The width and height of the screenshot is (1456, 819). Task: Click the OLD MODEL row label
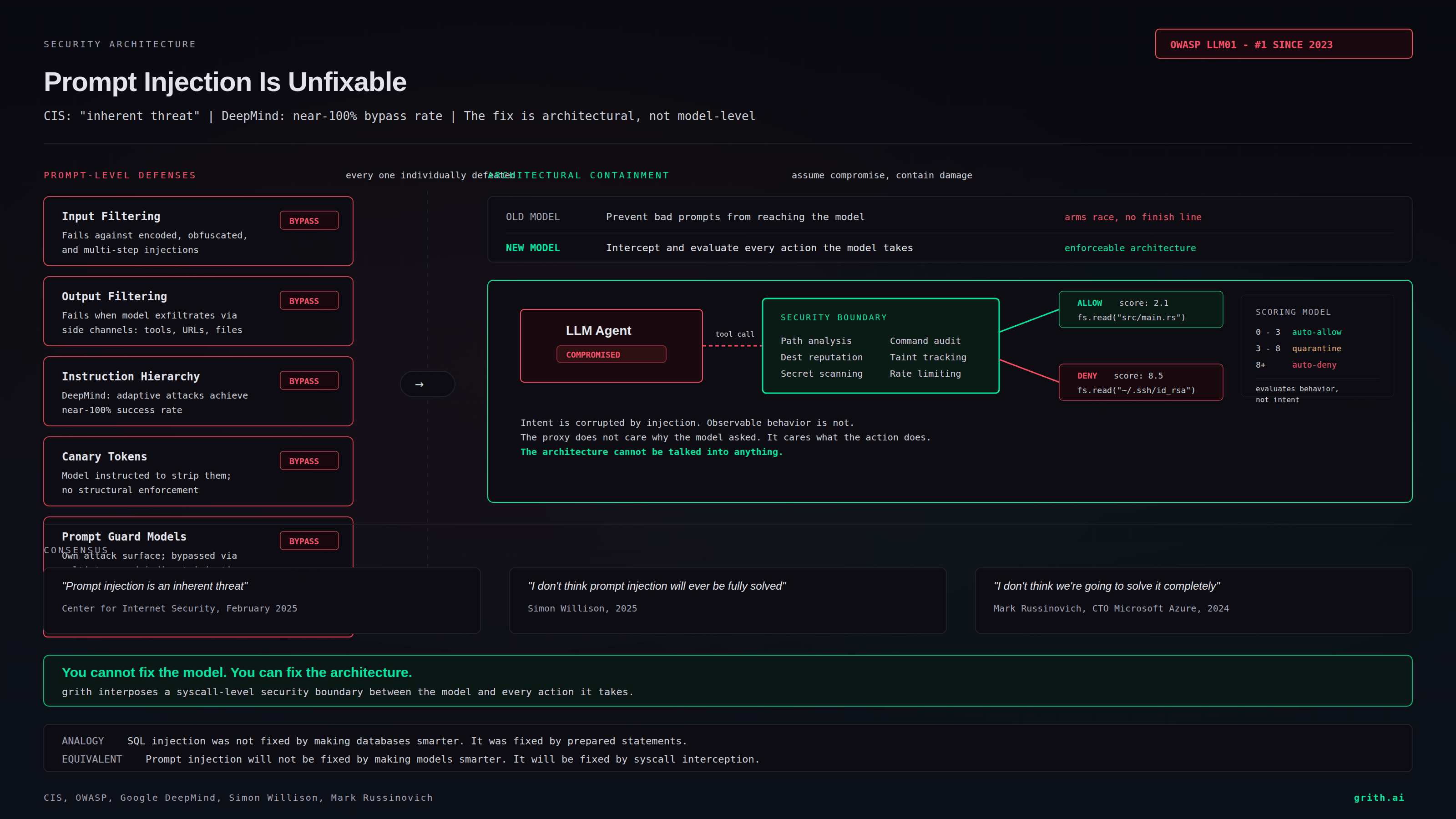[x=532, y=217]
